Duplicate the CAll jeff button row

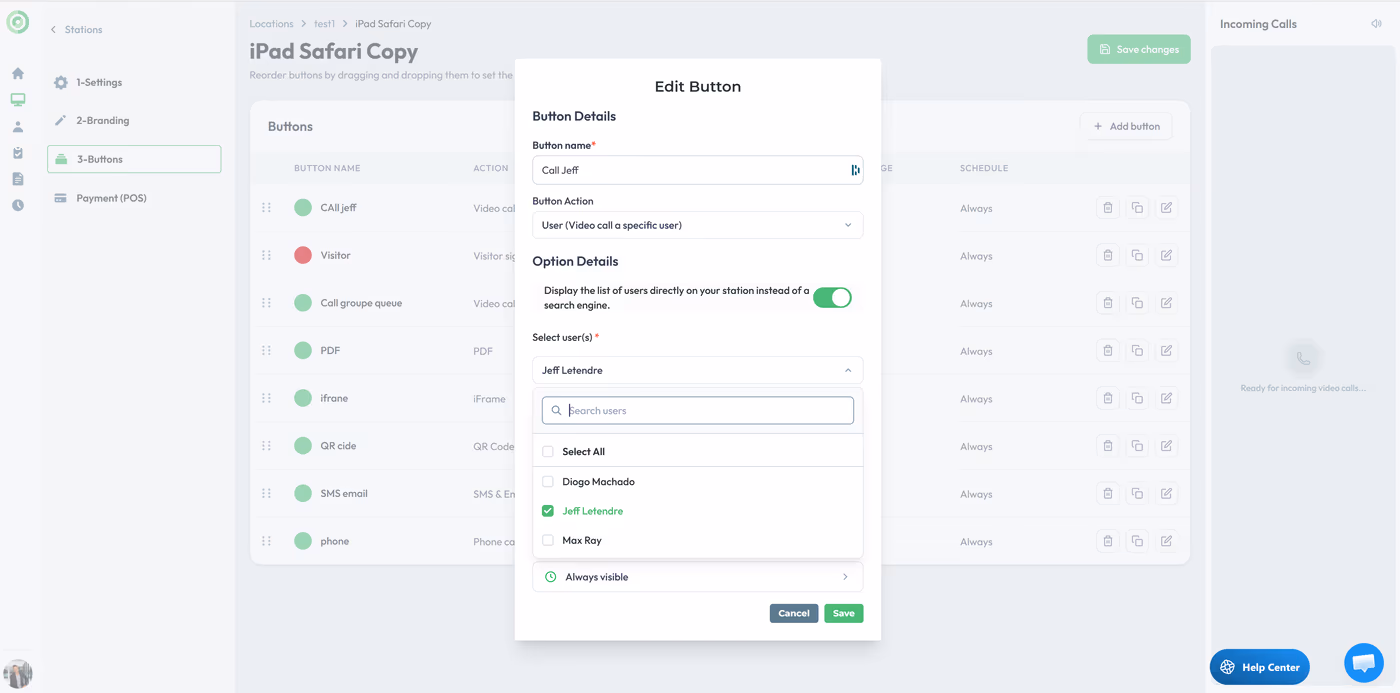[x=1137, y=208]
